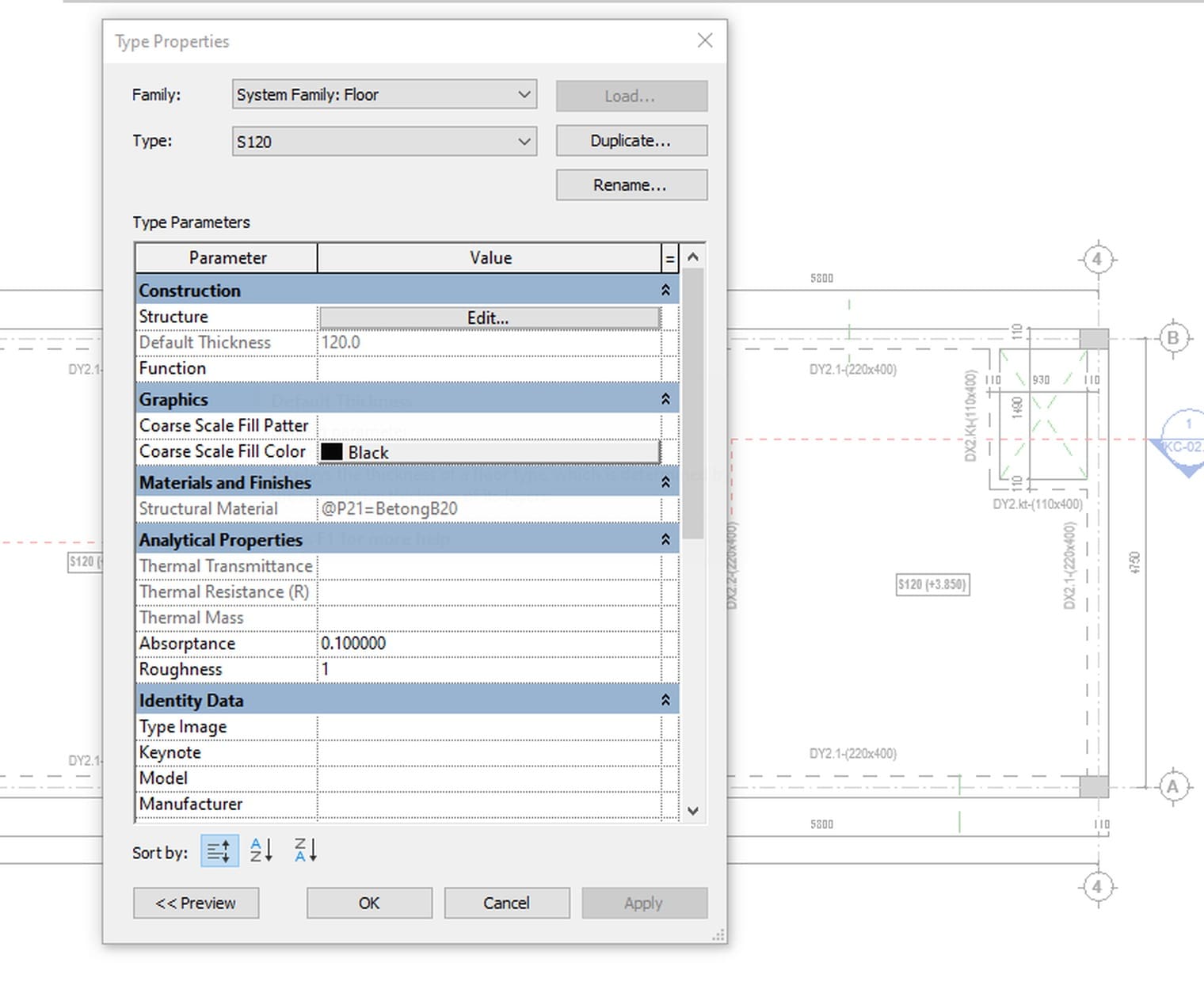
Task: Click the Default Thickness value 120.0
Action: [x=489, y=342]
